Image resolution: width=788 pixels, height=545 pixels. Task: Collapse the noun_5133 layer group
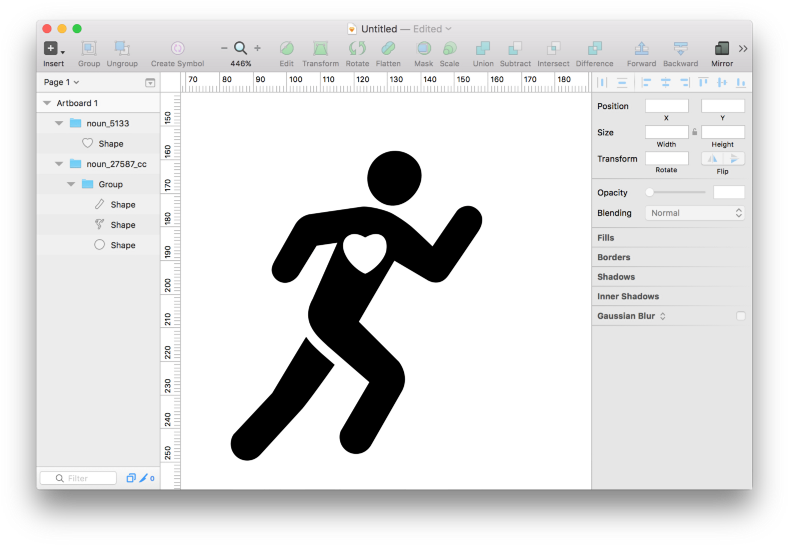coord(59,123)
